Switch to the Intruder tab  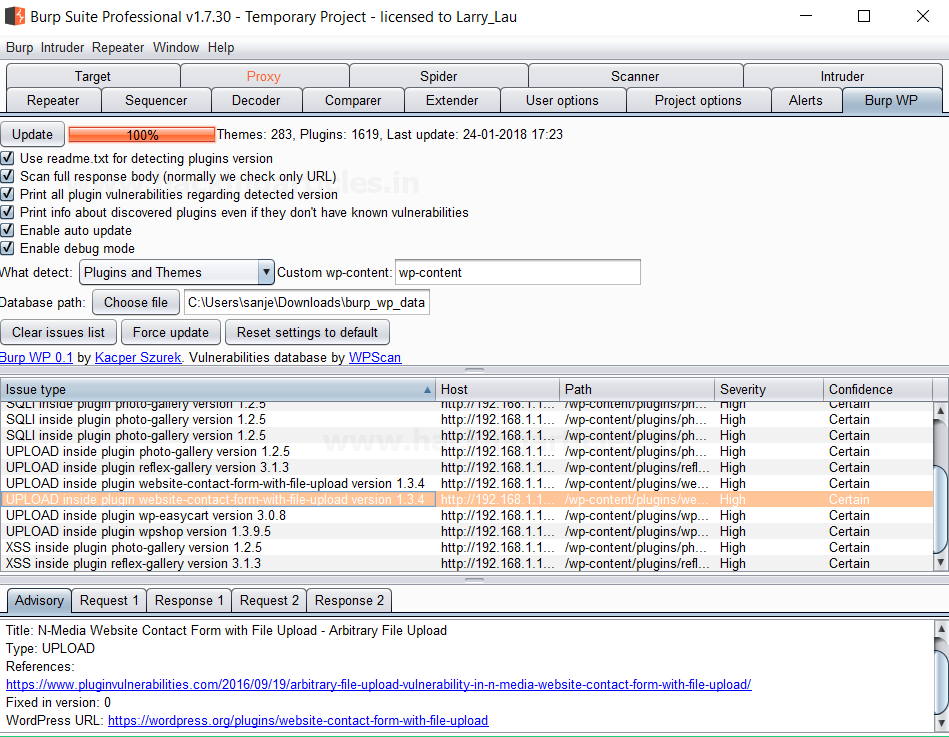(x=842, y=76)
